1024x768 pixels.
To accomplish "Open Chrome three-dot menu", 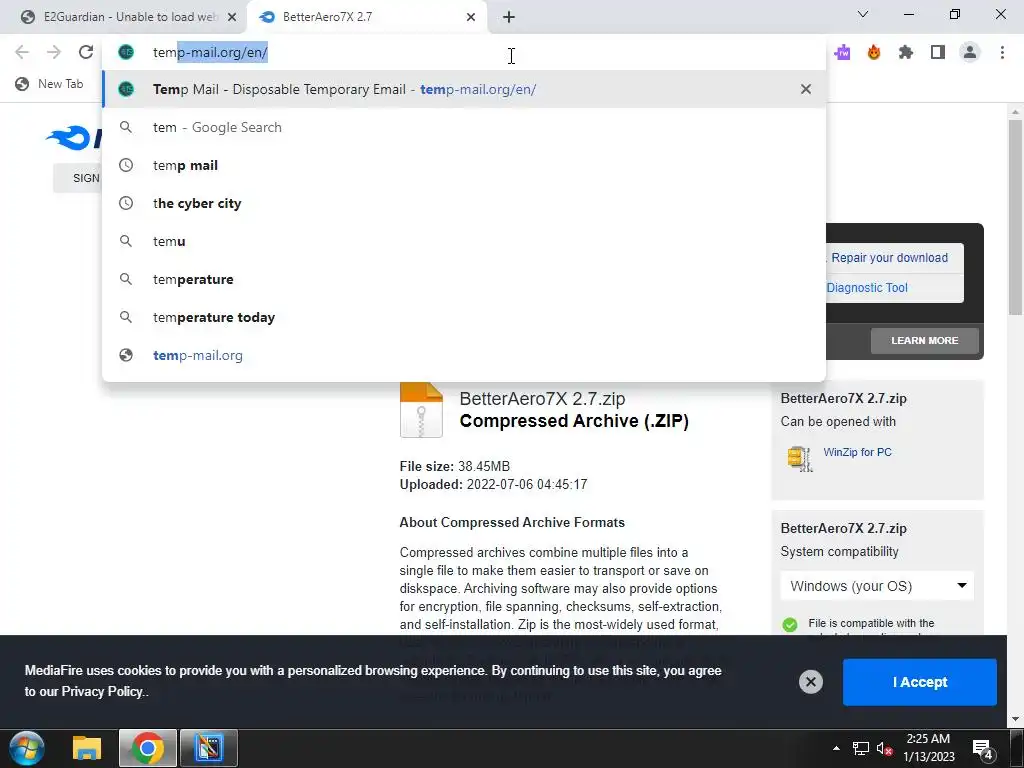I will click(x=1002, y=52).
